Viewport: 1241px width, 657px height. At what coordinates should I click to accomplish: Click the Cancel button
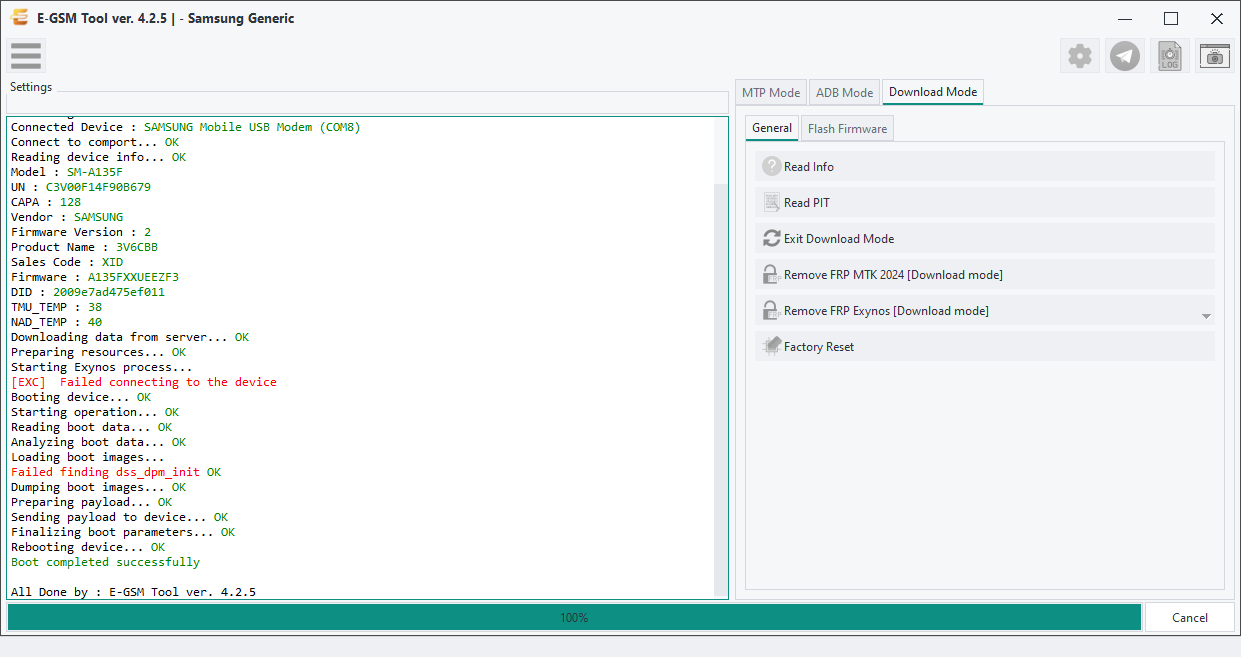coord(1189,617)
